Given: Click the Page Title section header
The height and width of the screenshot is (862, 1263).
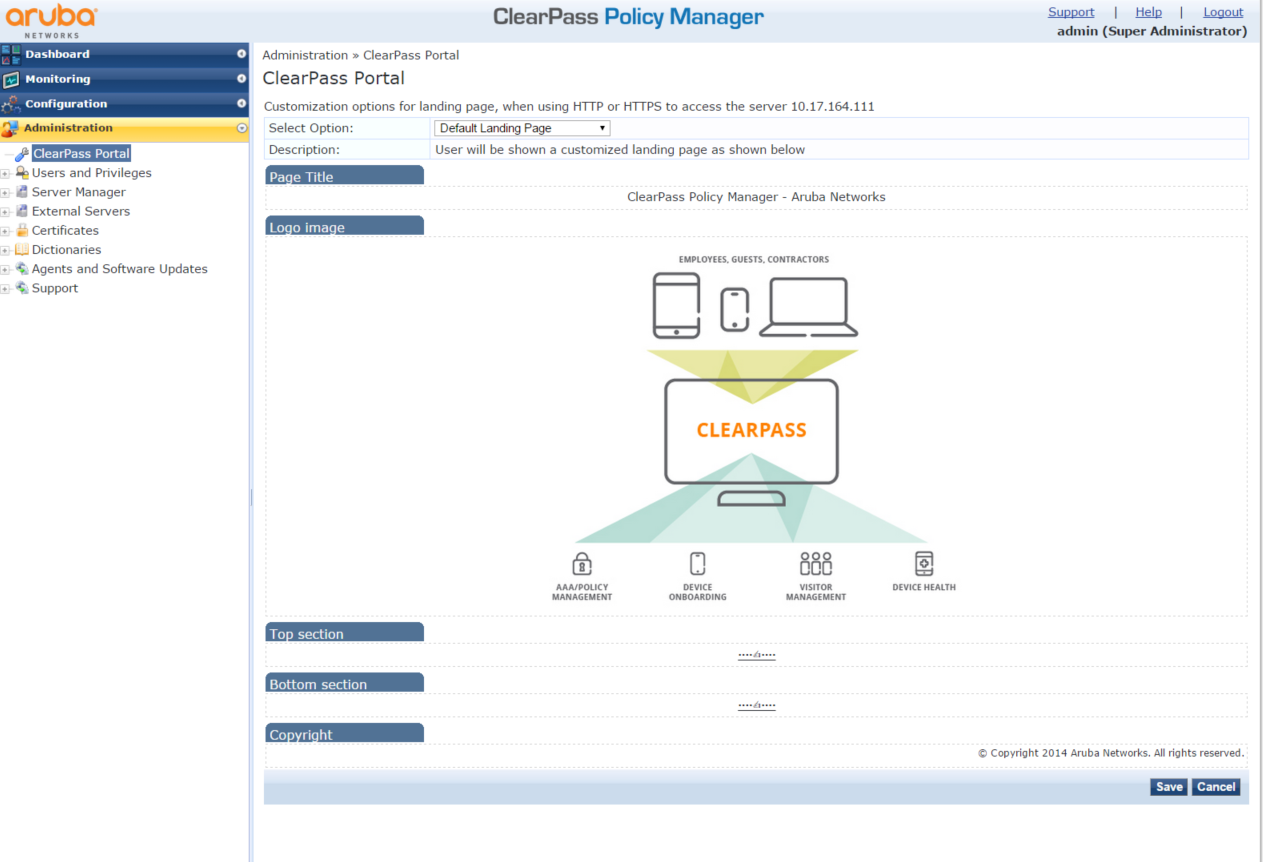Looking at the screenshot, I should tap(344, 176).
